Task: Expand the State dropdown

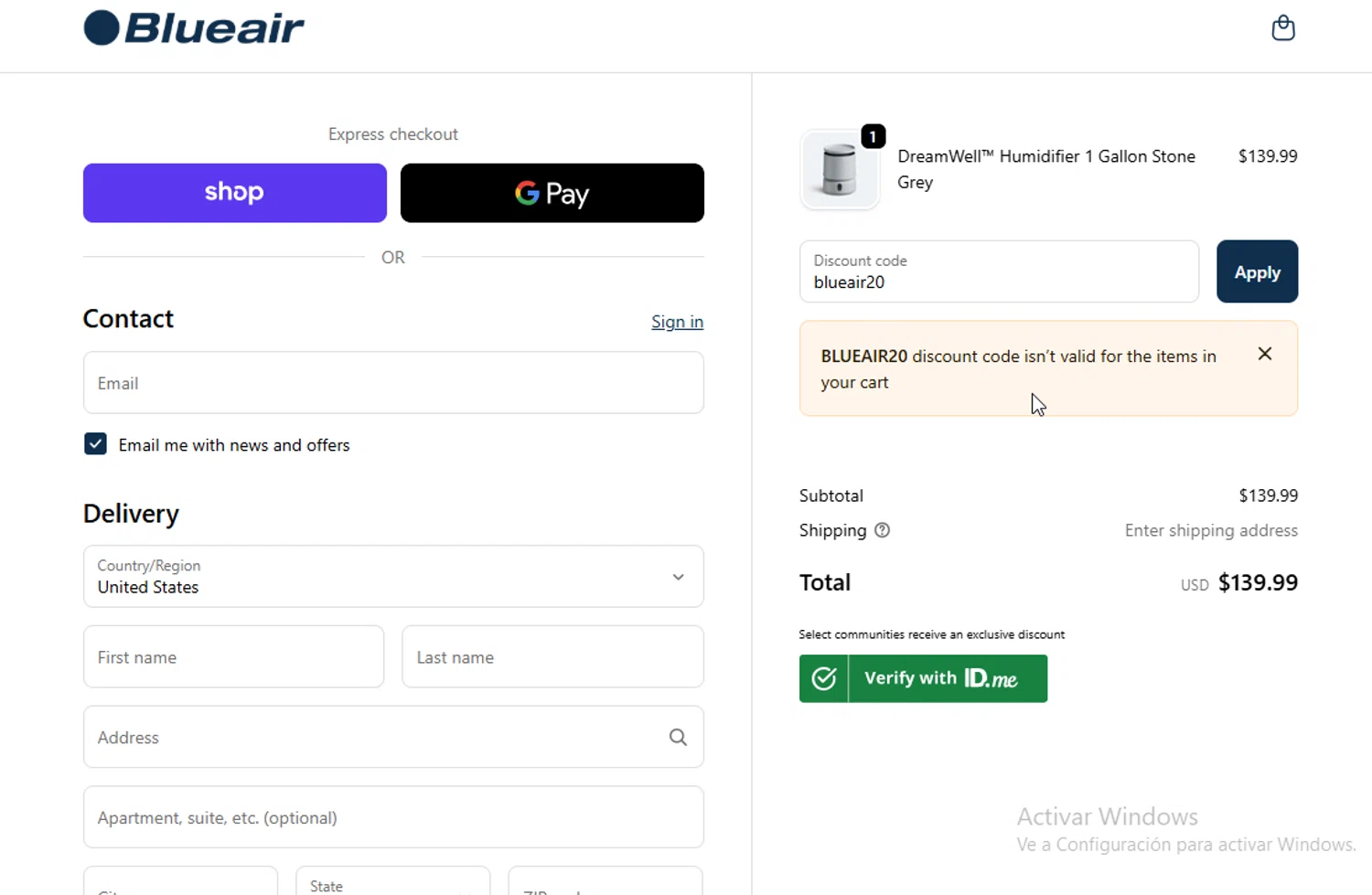Action: [392, 884]
